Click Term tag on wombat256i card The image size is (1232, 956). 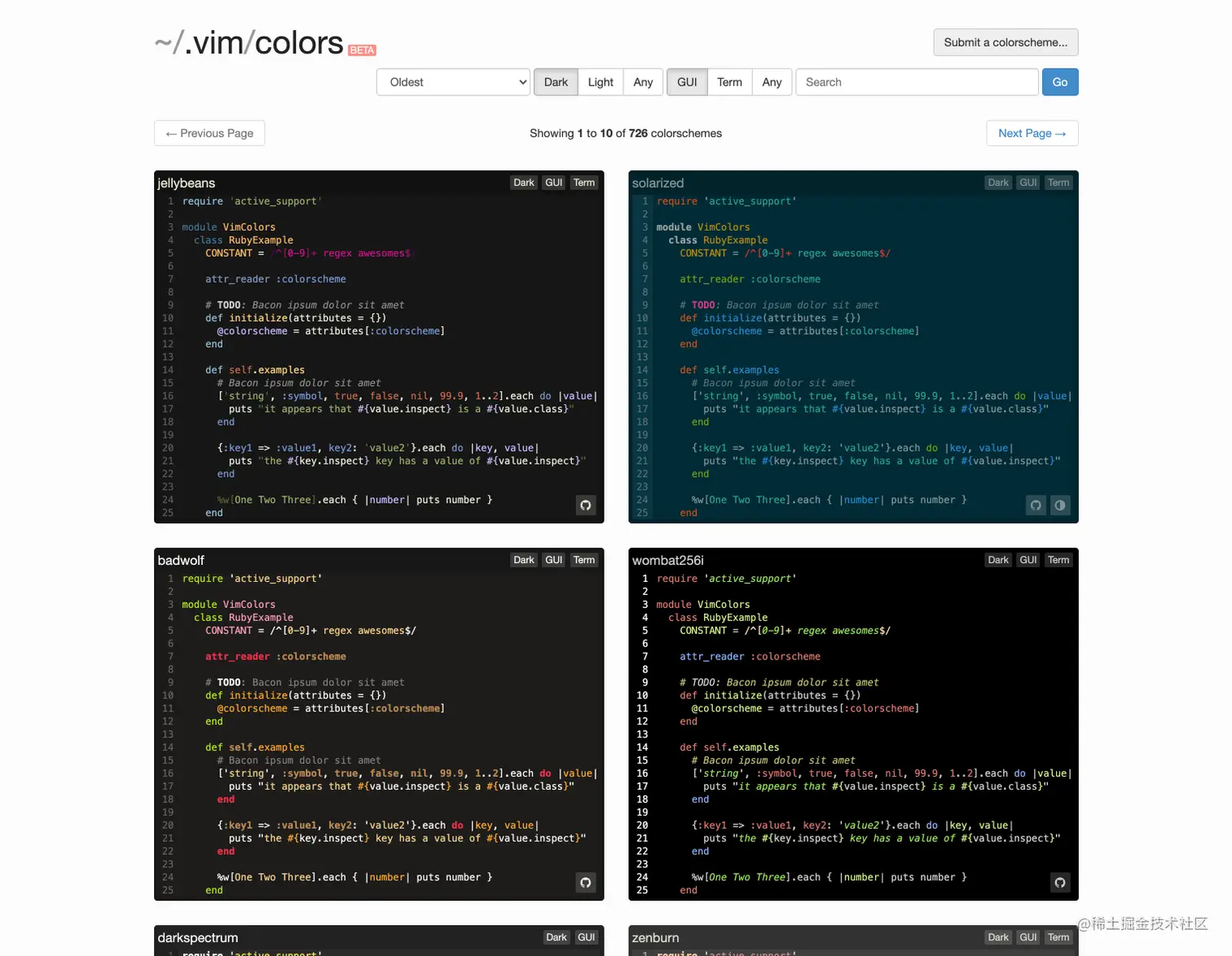click(1058, 560)
